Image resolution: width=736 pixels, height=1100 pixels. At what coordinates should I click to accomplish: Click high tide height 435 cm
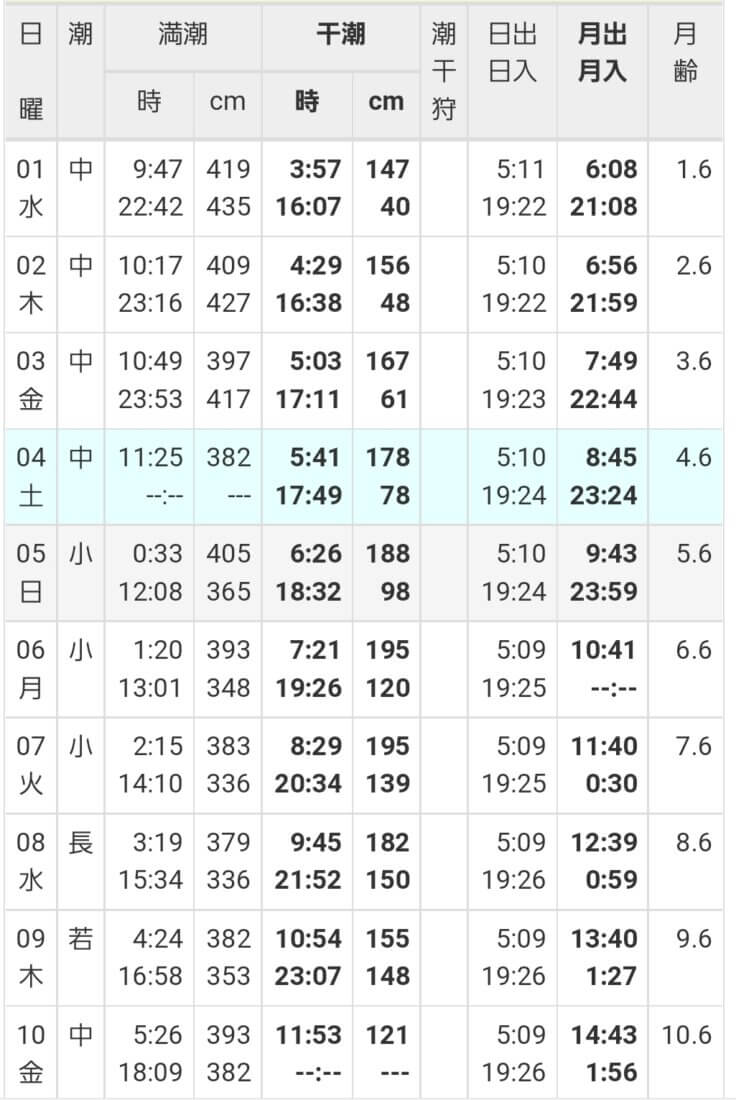pos(229,206)
